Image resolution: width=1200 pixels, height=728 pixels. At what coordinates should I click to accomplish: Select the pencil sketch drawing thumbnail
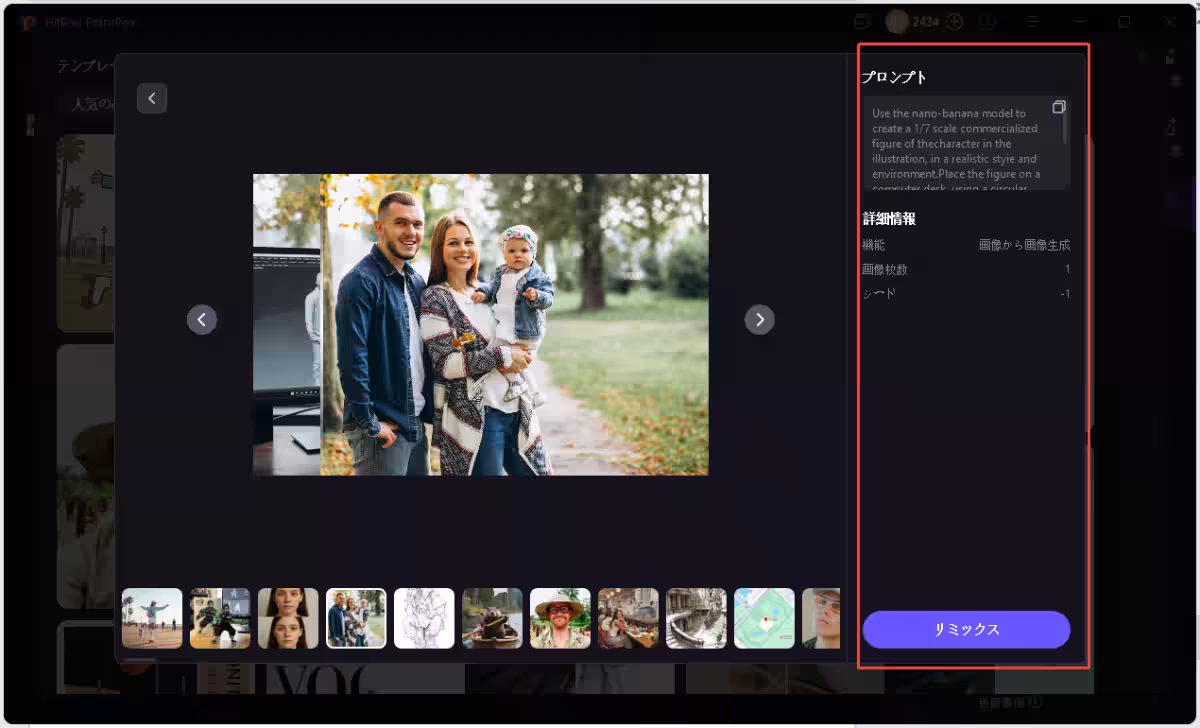[x=424, y=618]
